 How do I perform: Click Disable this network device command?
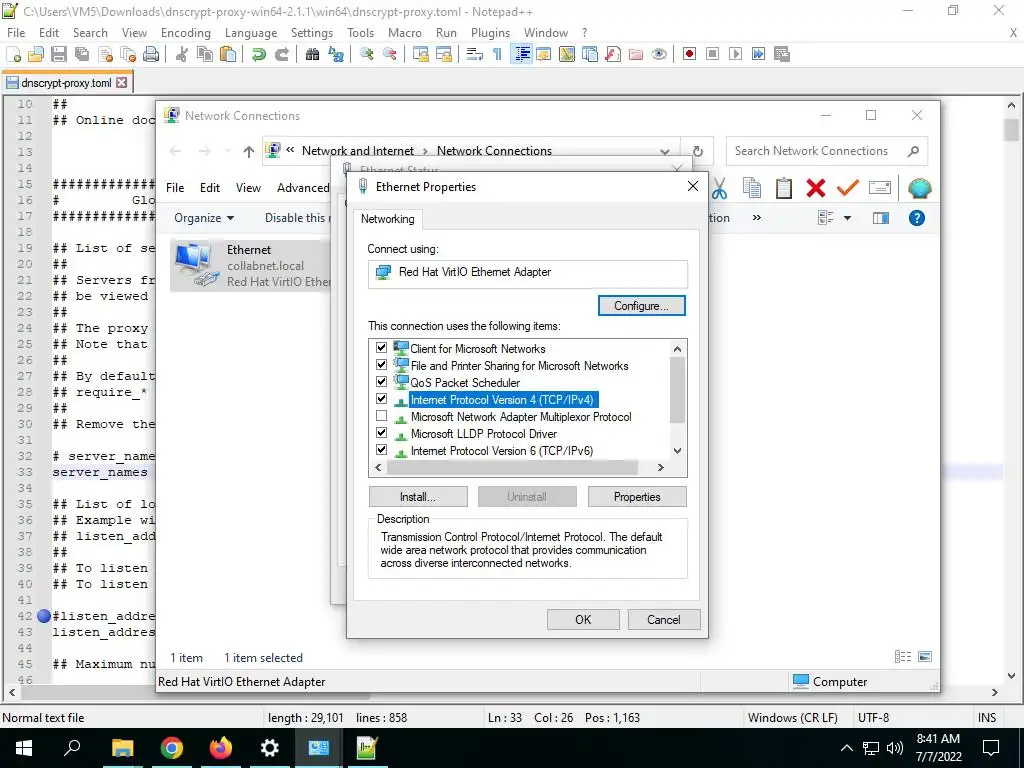298,218
